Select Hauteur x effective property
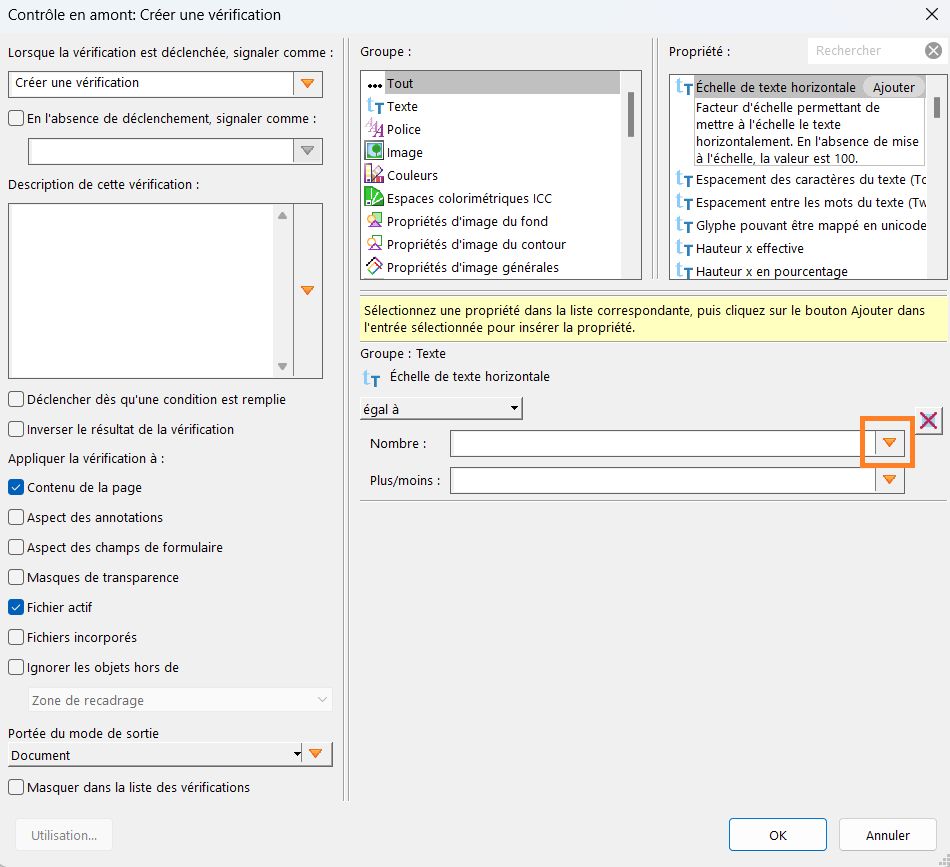Image resolution: width=950 pixels, height=867 pixels. 749,248
